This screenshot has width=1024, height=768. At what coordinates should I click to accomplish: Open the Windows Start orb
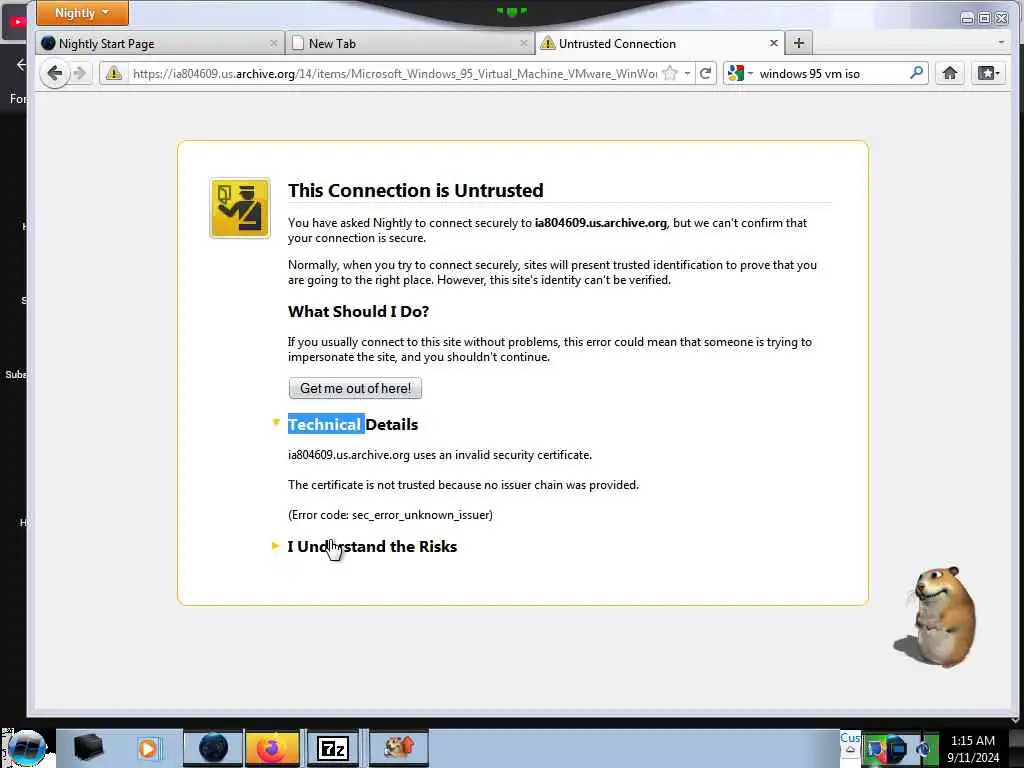27,748
